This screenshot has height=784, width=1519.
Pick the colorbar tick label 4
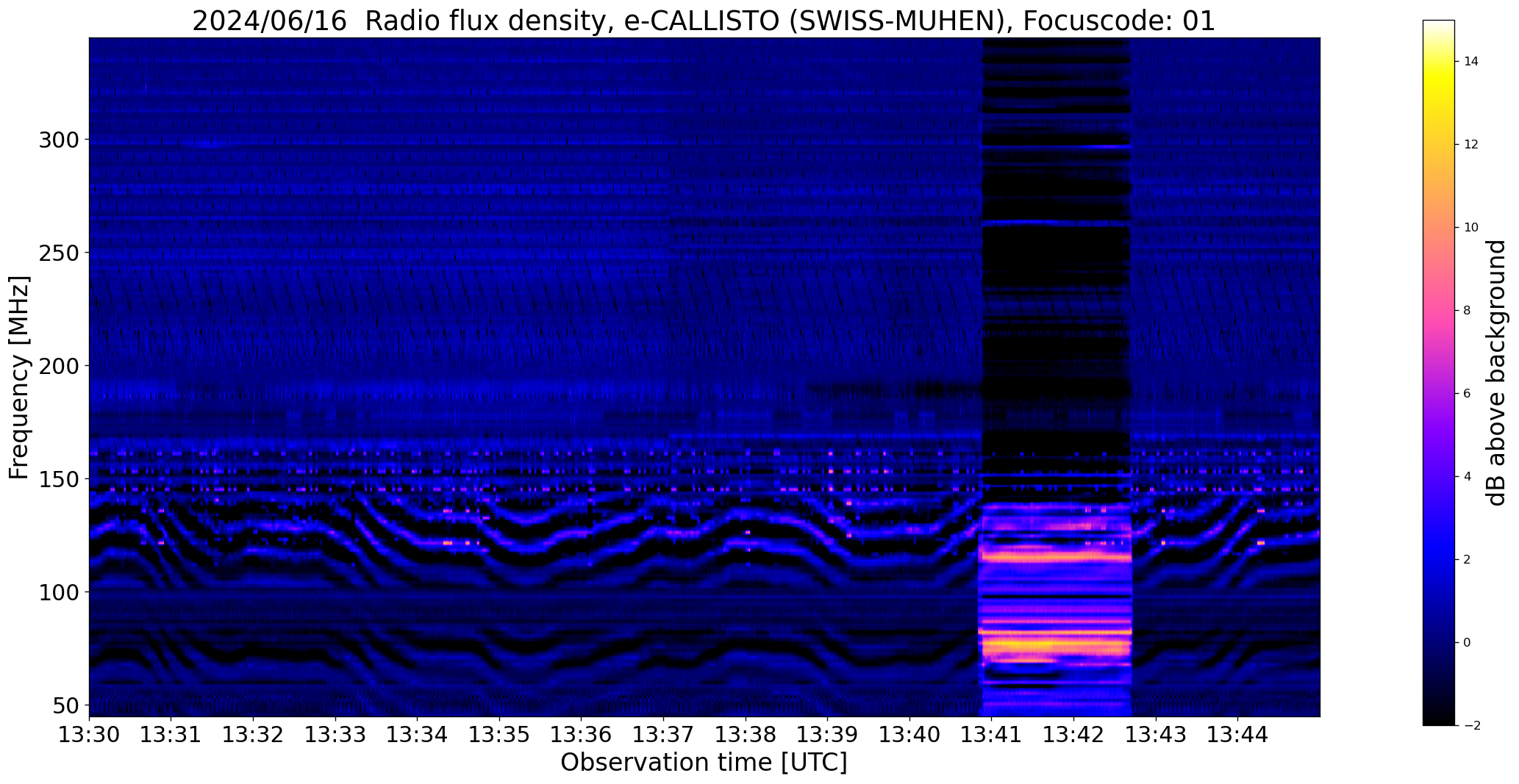pos(1468,477)
